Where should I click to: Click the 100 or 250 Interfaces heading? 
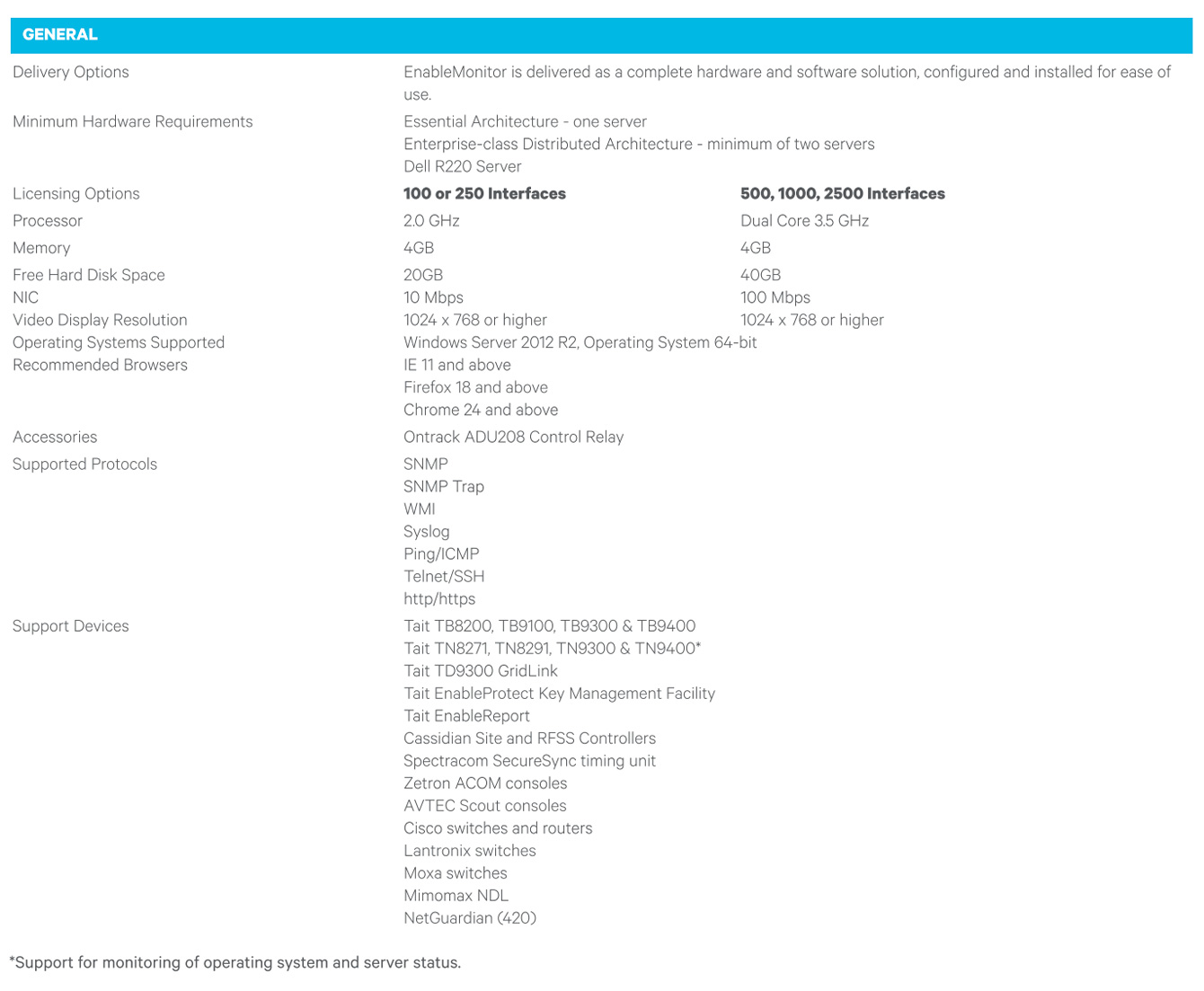coord(484,193)
